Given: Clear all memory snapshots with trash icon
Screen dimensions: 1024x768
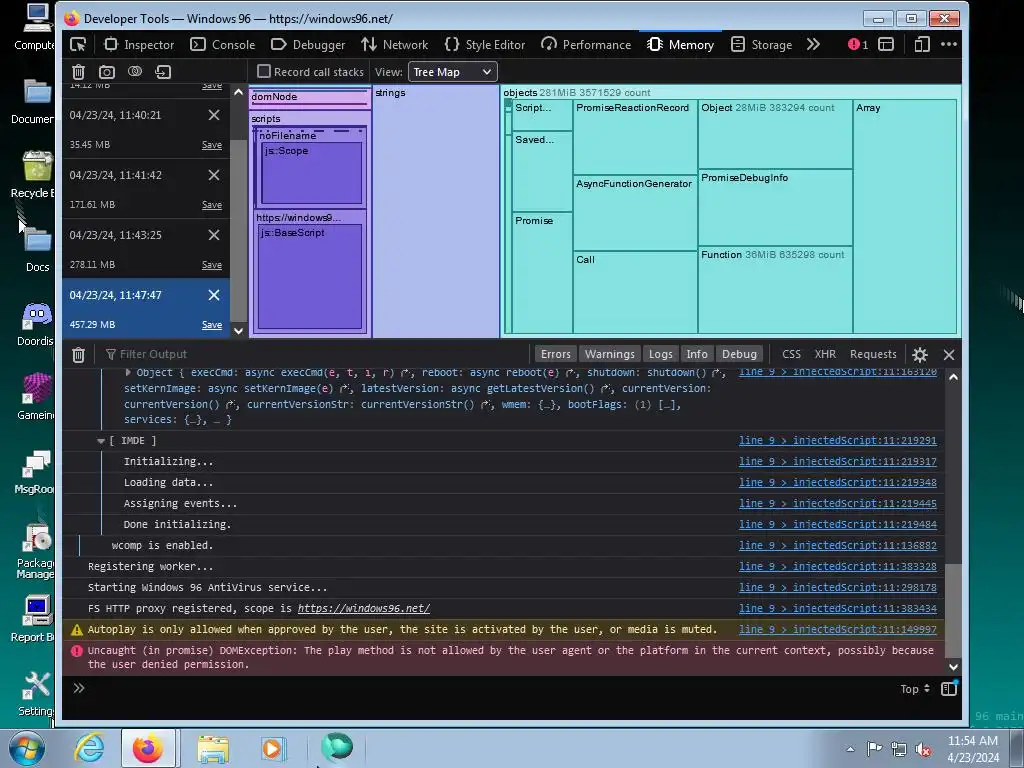Looking at the screenshot, I should click(78, 72).
